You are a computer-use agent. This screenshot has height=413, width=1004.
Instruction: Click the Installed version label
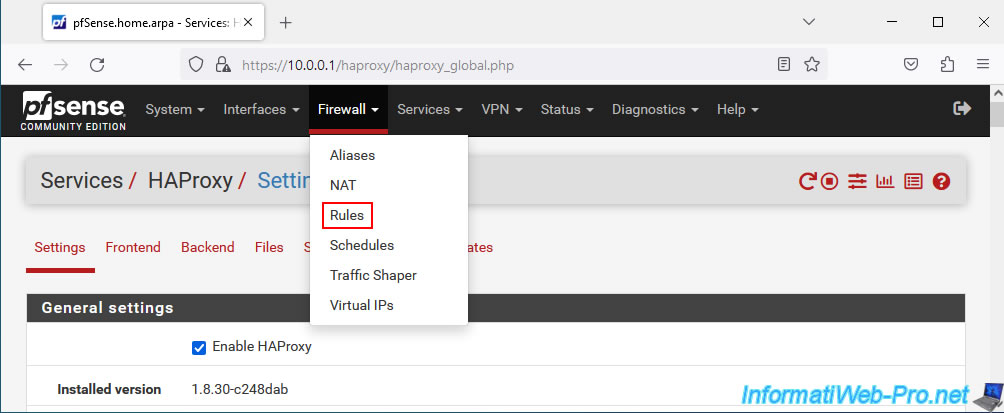[x=109, y=389]
